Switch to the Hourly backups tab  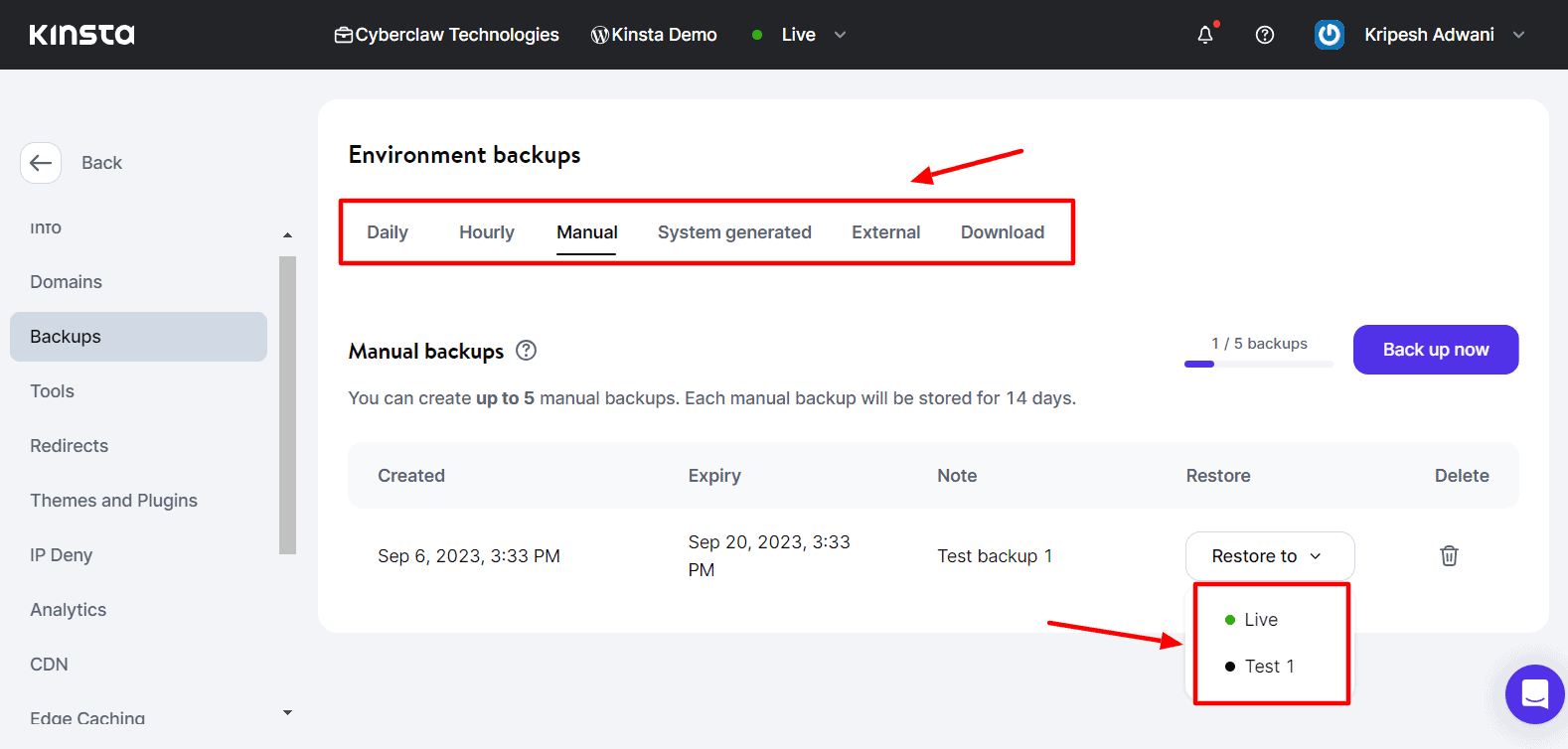[x=486, y=232]
